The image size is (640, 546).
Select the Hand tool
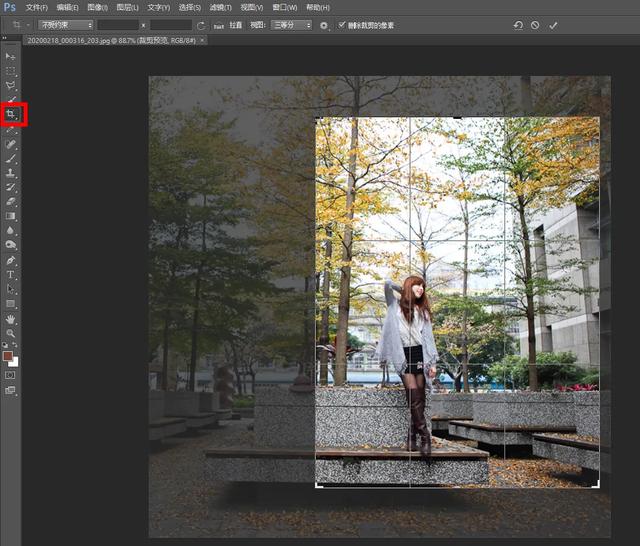click(x=11, y=318)
